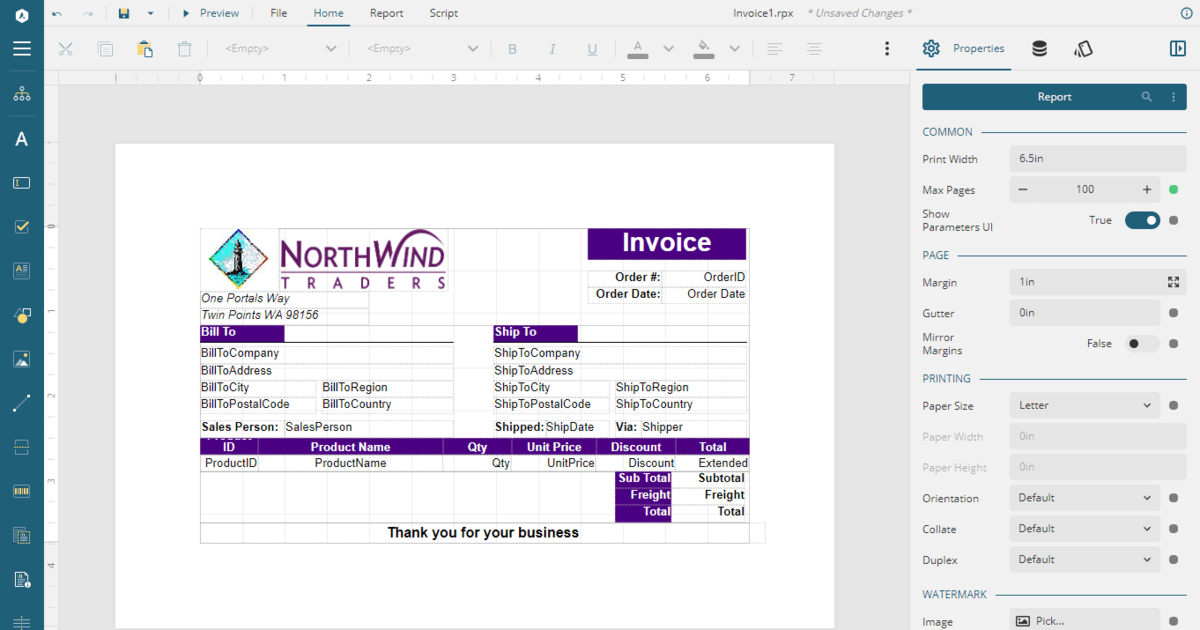Toggle Show Parameters UI switch off

[x=1142, y=220]
